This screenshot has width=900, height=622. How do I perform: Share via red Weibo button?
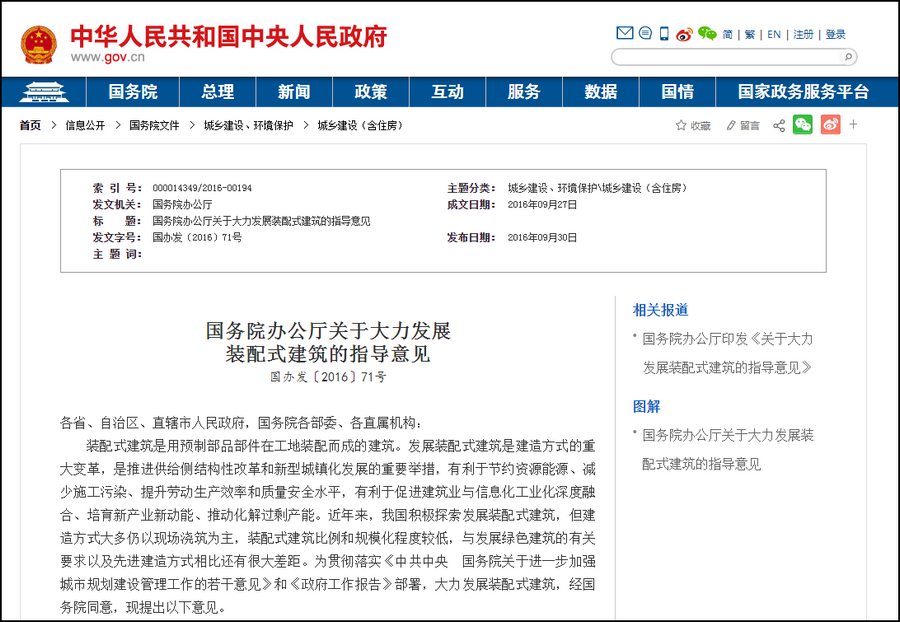[x=831, y=125]
